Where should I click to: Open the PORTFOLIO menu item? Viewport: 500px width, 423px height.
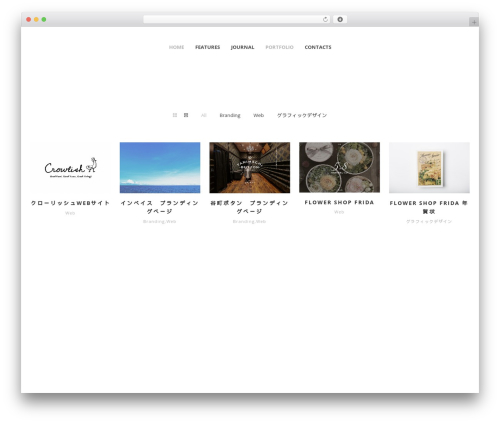pos(279,47)
